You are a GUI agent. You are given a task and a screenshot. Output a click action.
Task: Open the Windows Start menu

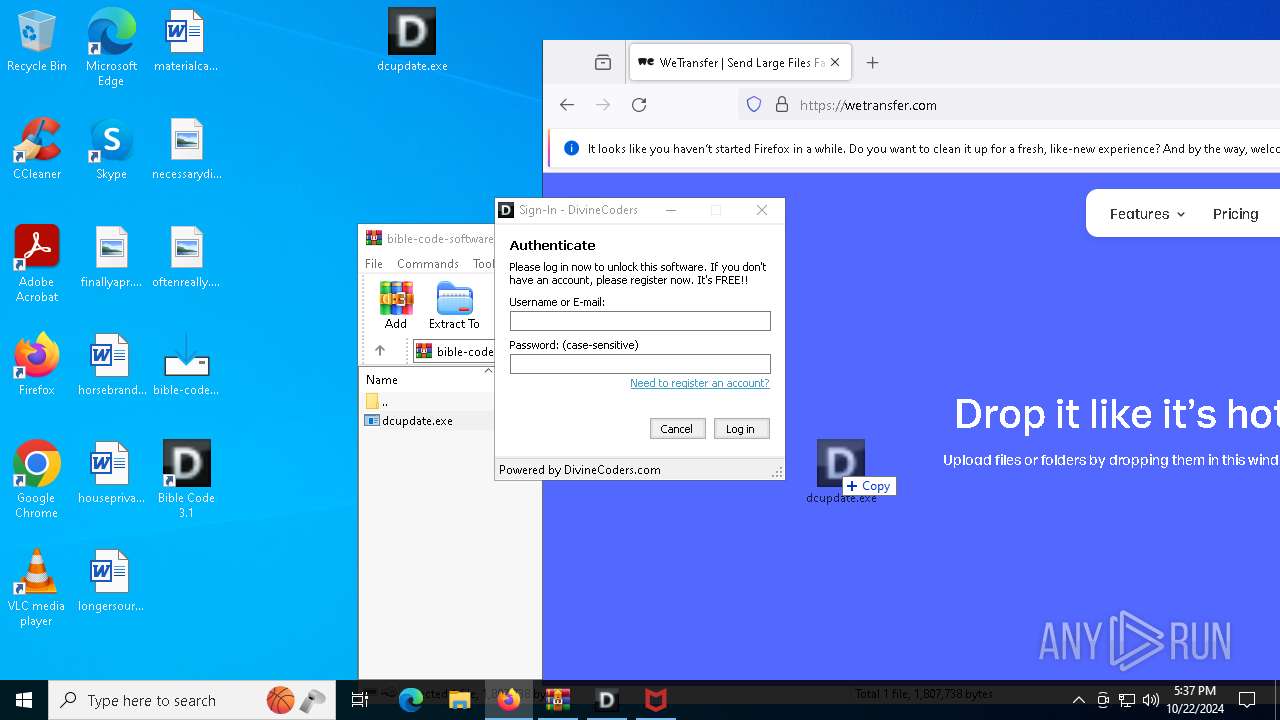[24, 700]
